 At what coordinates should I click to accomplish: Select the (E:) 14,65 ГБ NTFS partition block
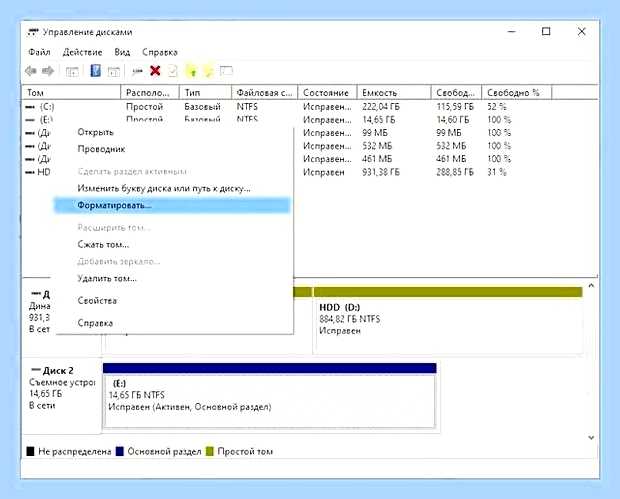pos(269,395)
